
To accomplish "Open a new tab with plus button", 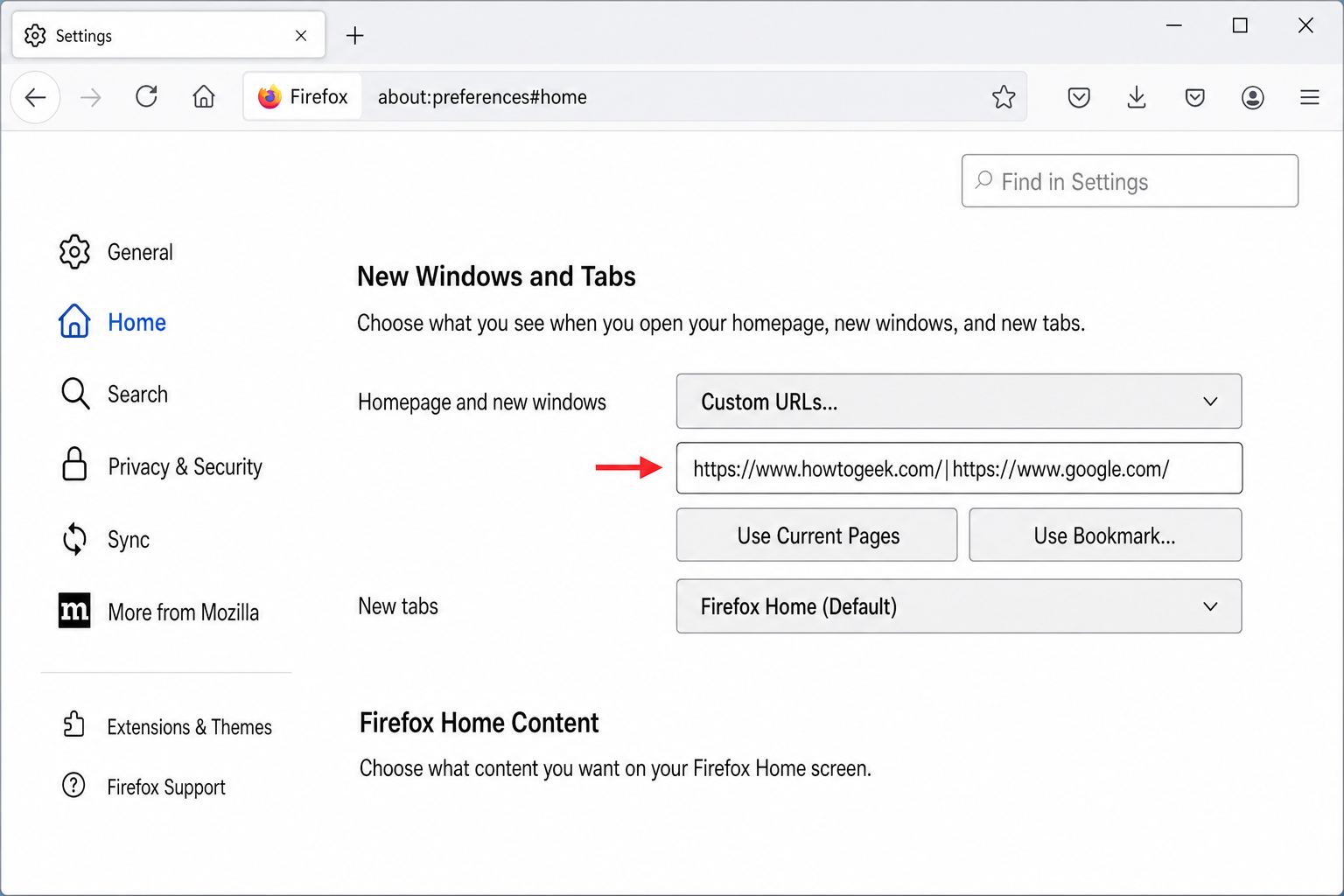I will [x=354, y=36].
